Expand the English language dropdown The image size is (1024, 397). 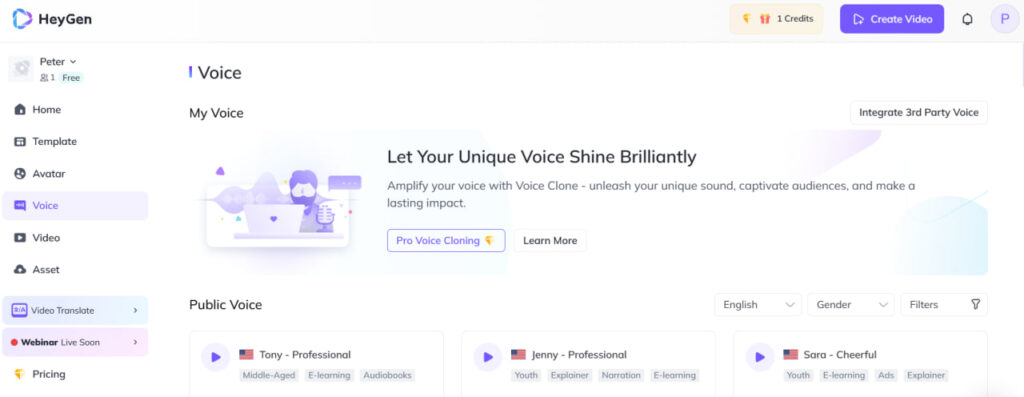(758, 304)
